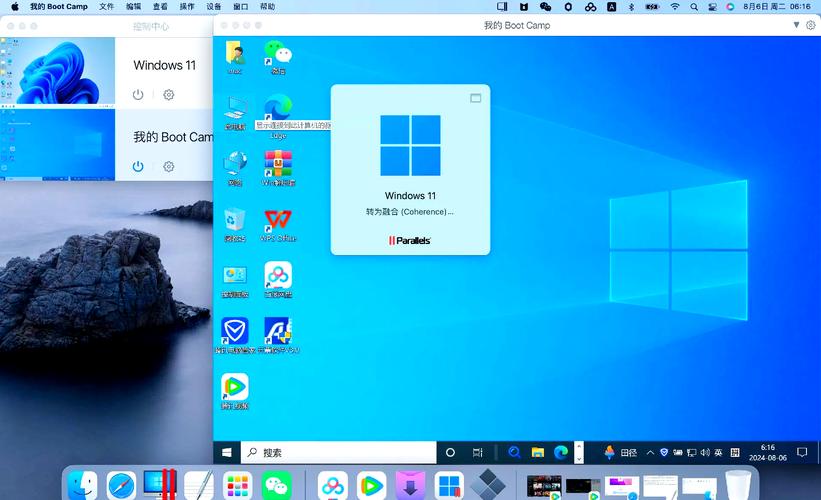Open Parallels Desktop from the Dock
Viewport: 821px width, 500px height.
click(160, 484)
